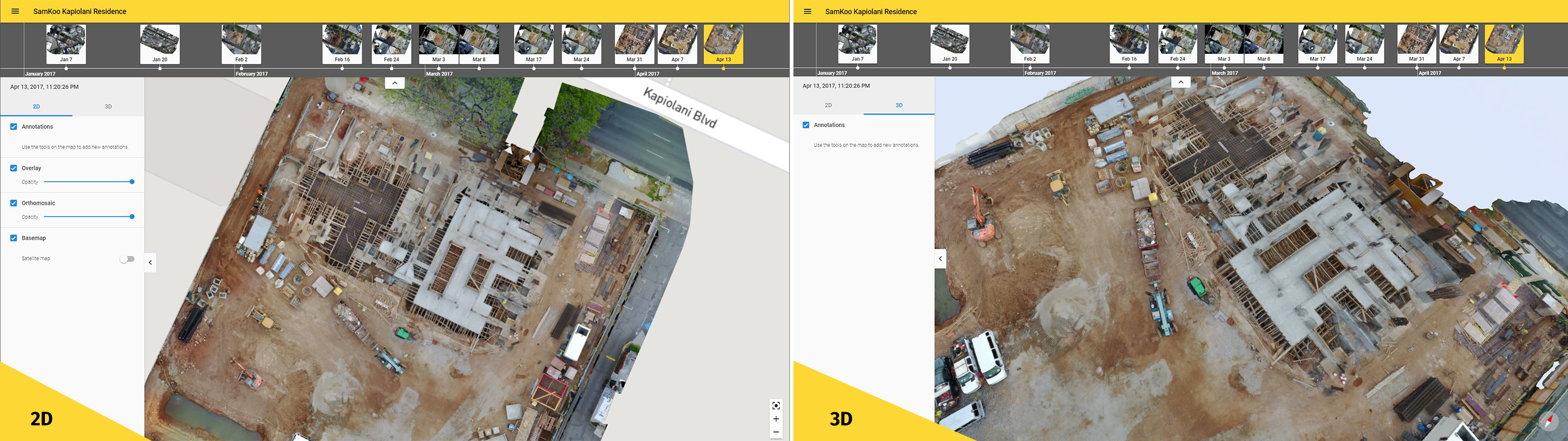Toggle Orthomosaic checkbox
Image resolution: width=1568 pixels, height=441 pixels.
coord(14,203)
